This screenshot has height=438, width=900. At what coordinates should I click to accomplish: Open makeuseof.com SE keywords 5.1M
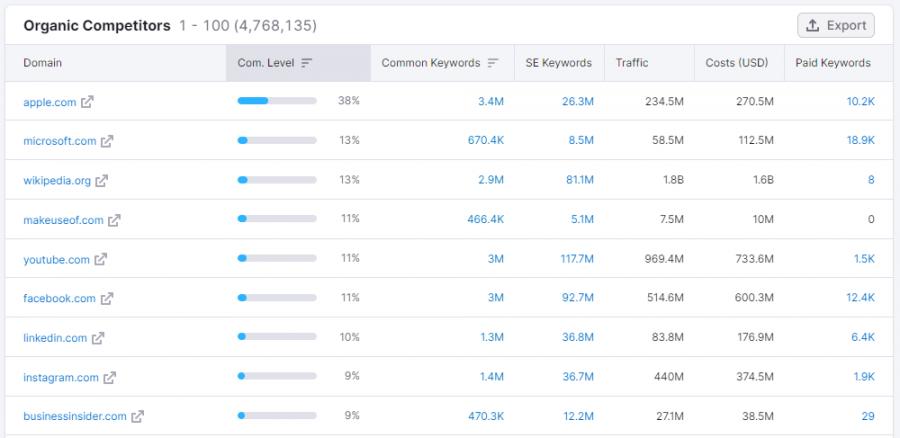pyautogui.click(x=583, y=219)
